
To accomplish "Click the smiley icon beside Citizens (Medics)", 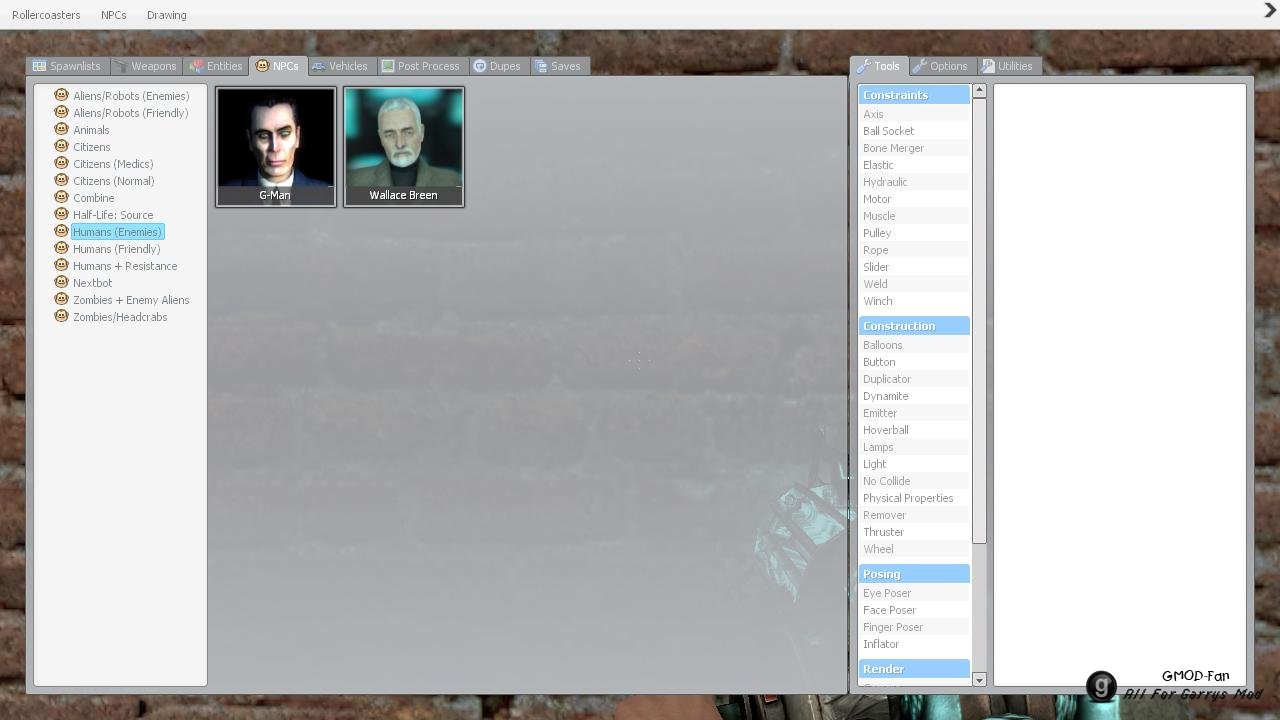I will tap(61, 163).
